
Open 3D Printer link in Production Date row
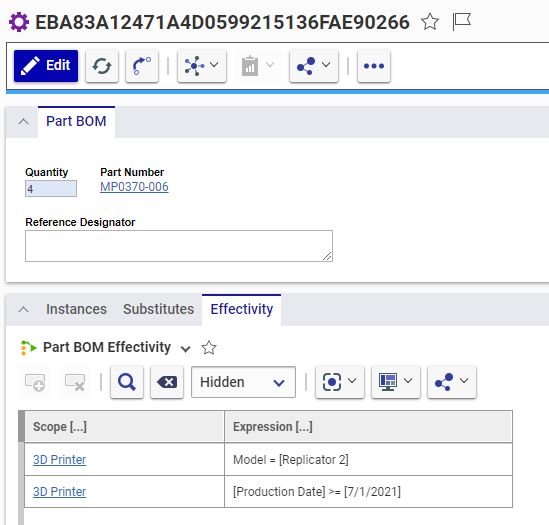pos(59,492)
